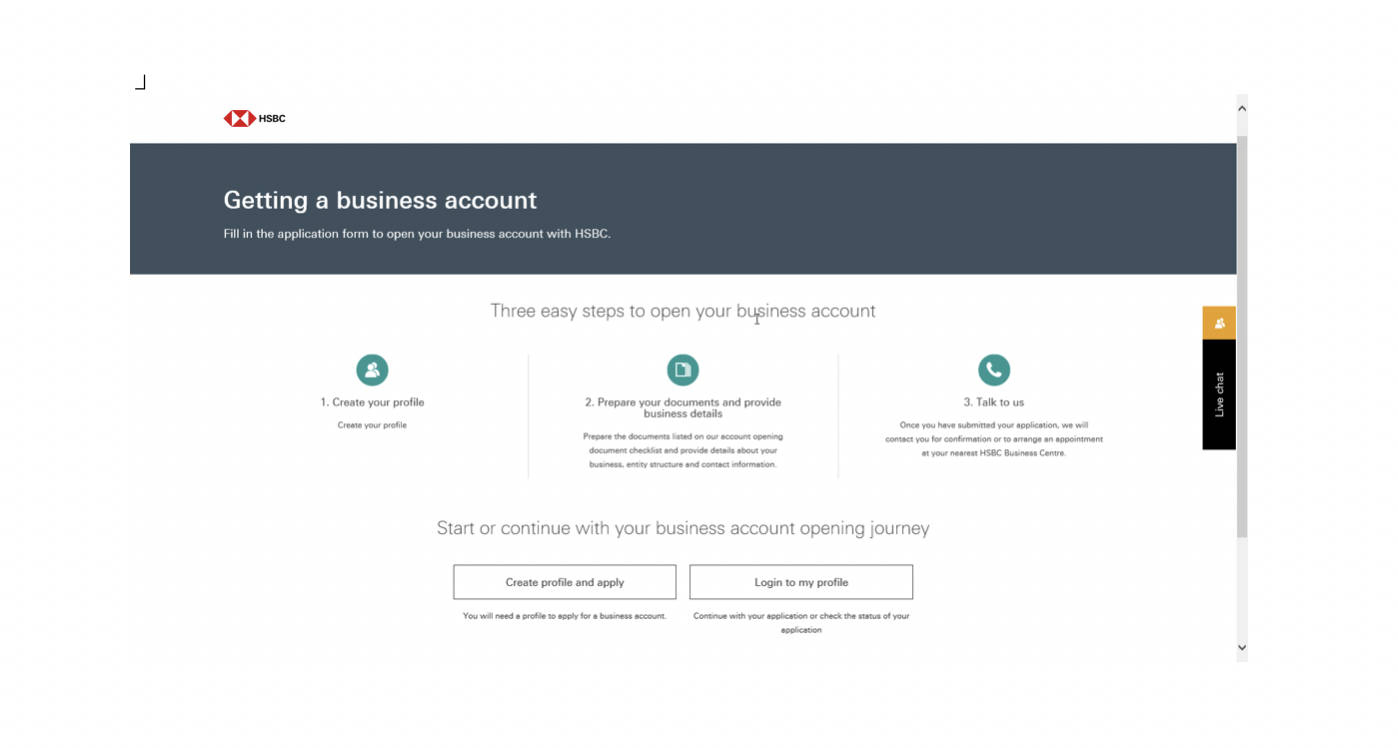Select the "1. Create your profile" step label

coord(372,402)
